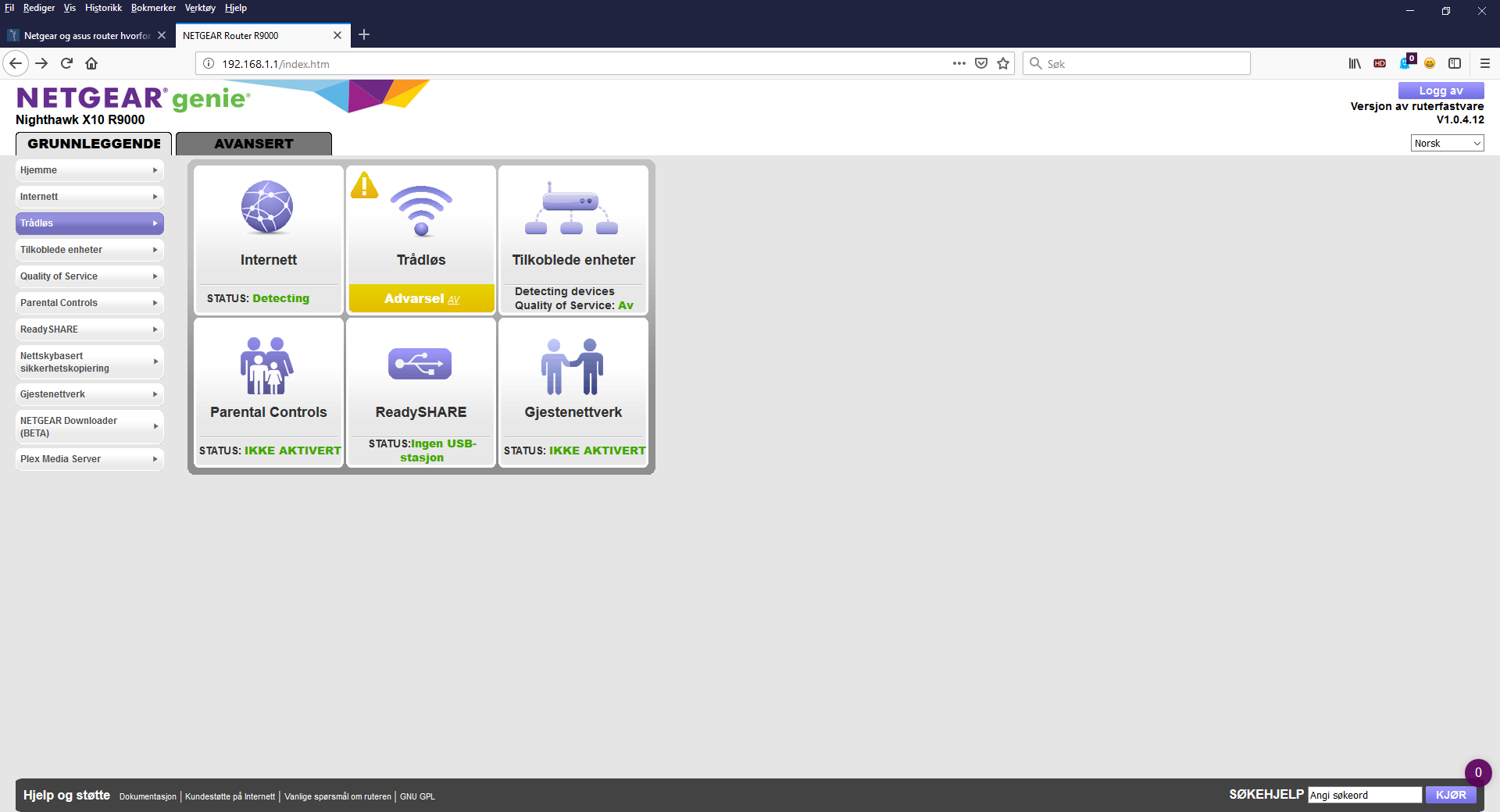Image resolution: width=1500 pixels, height=812 pixels.
Task: Open the GNU GPL link
Action: [x=417, y=796]
